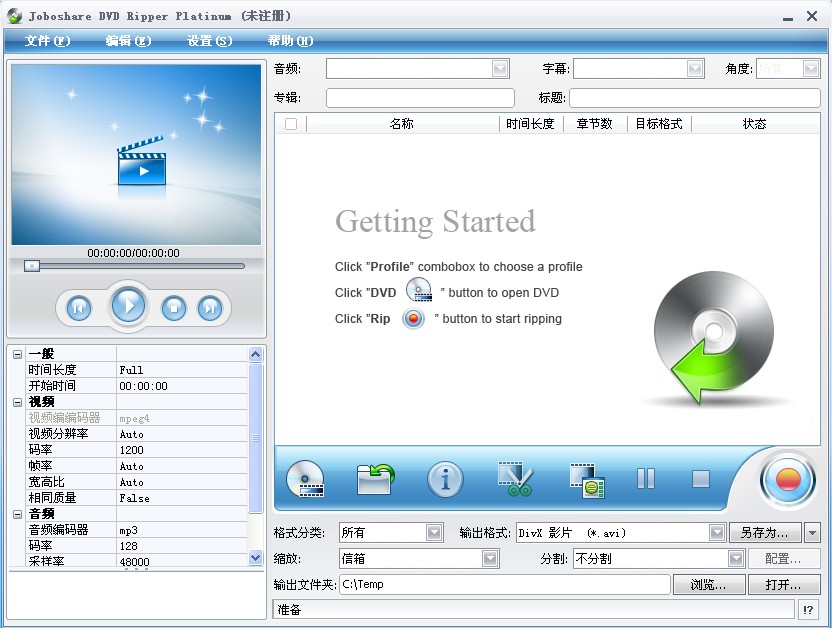Viewport: 832px width, 628px height.
Task: Click the small Rip icon in Getting Started
Action: [x=413, y=318]
